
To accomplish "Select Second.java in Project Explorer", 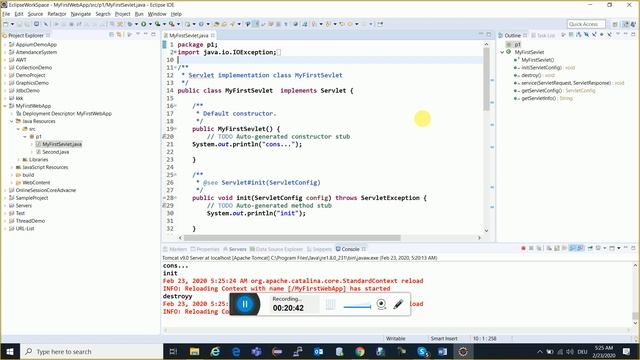I will point(56,152).
